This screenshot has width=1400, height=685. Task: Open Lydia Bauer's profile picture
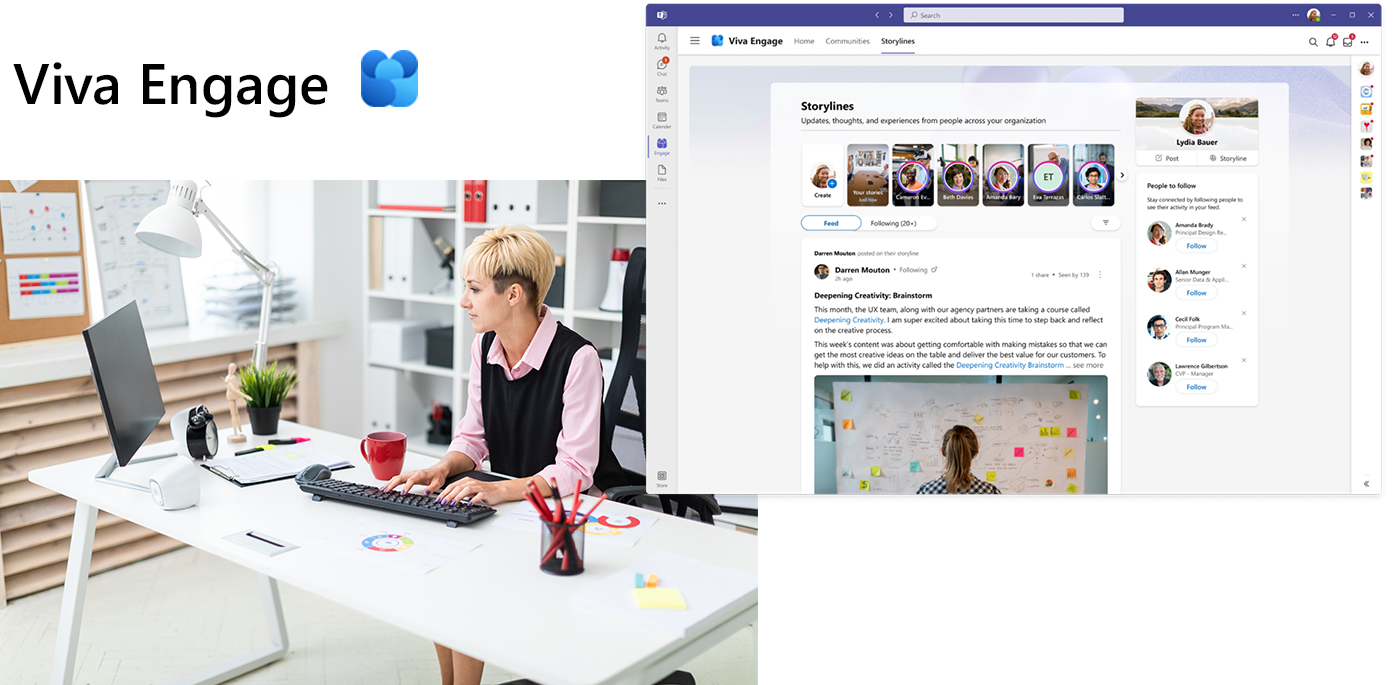click(1197, 117)
